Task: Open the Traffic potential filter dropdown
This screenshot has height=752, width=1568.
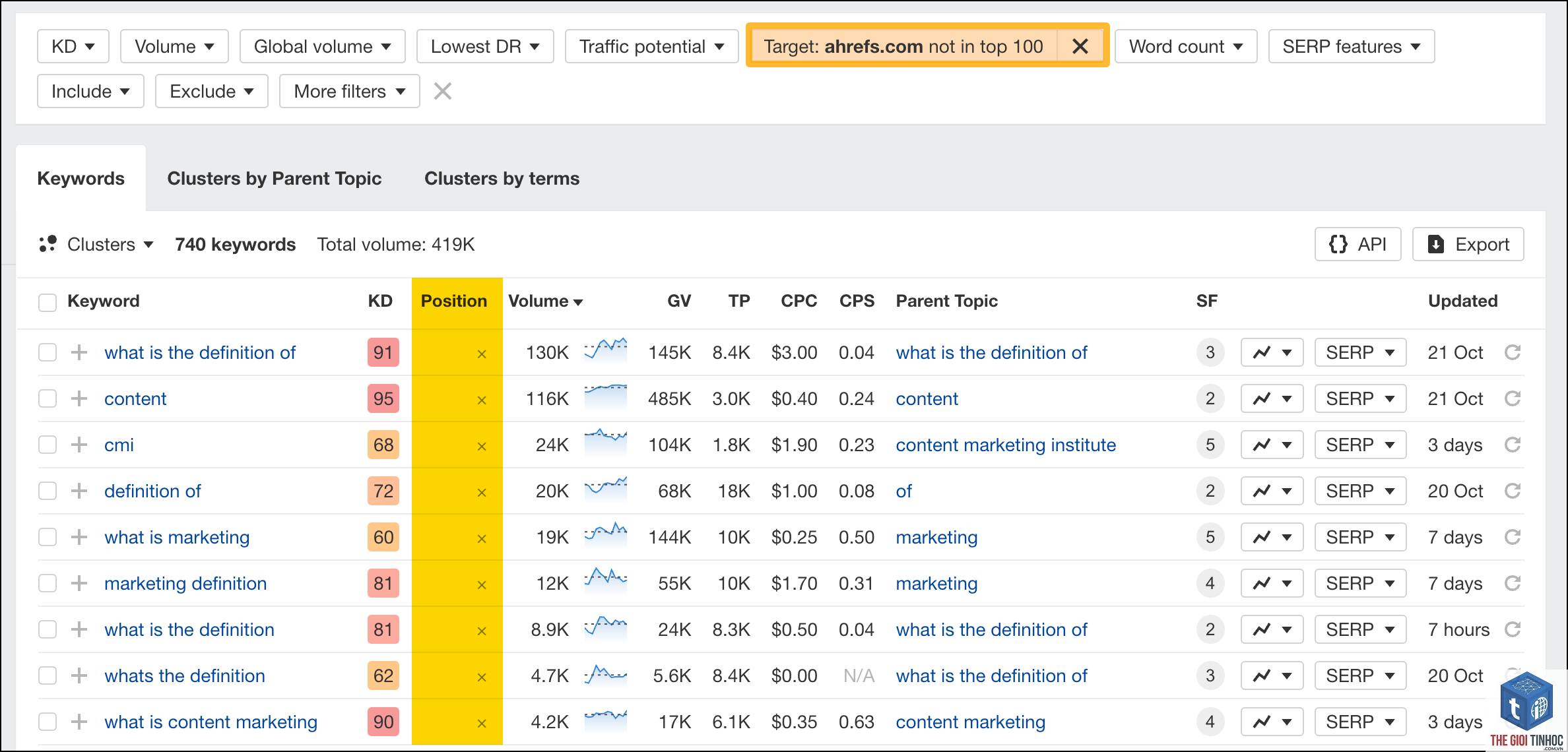Action: pos(652,46)
